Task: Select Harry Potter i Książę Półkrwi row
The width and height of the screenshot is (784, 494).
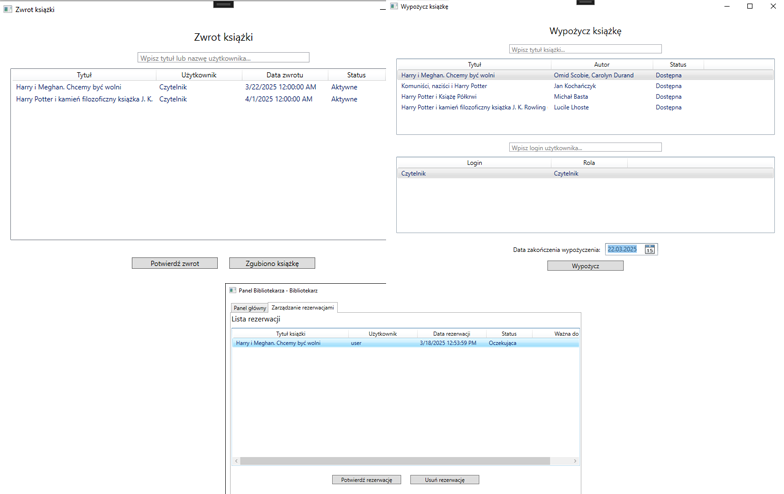Action: point(585,96)
